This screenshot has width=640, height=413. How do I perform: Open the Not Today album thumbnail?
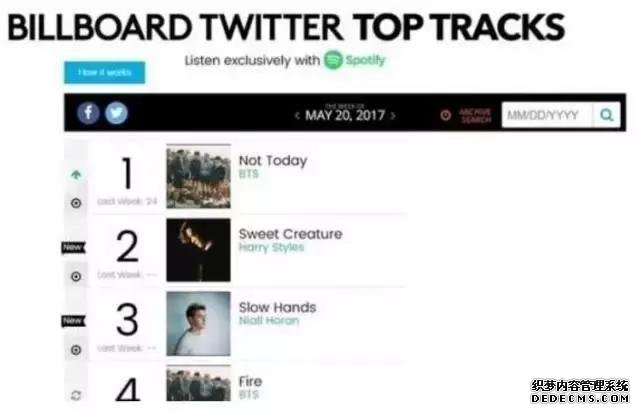pyautogui.click(x=198, y=176)
